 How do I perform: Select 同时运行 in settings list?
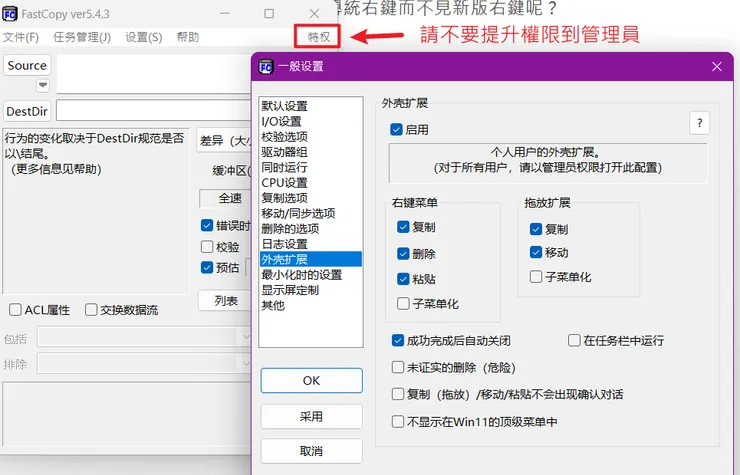[311, 167]
